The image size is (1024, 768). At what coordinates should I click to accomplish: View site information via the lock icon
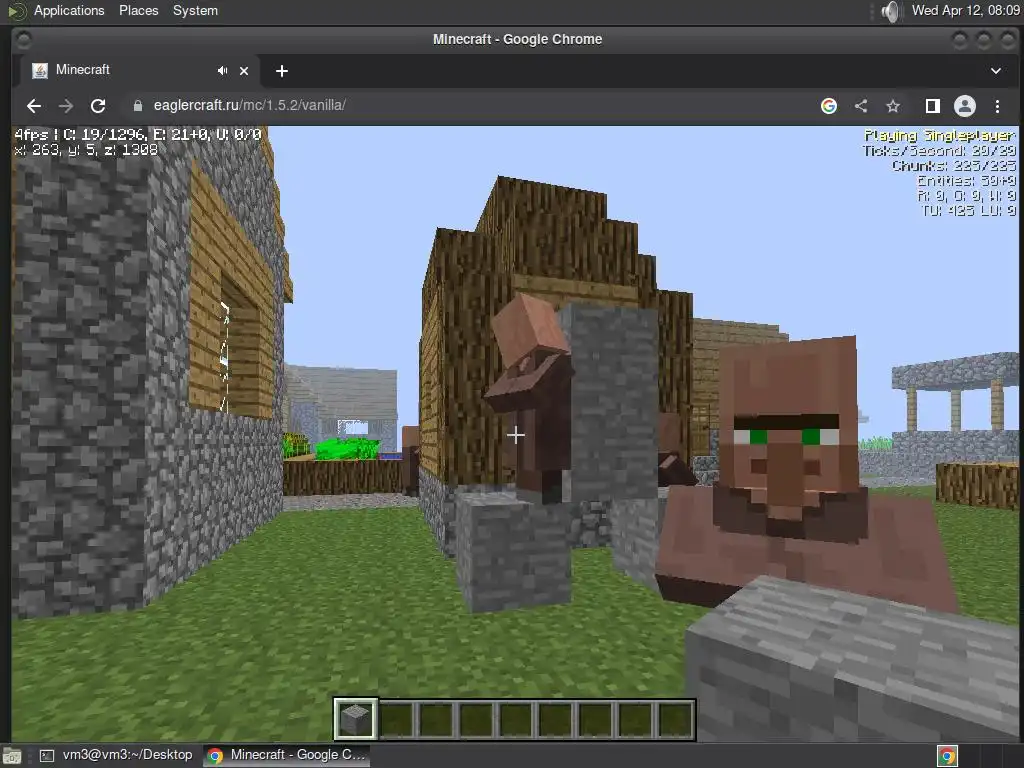[x=138, y=106]
